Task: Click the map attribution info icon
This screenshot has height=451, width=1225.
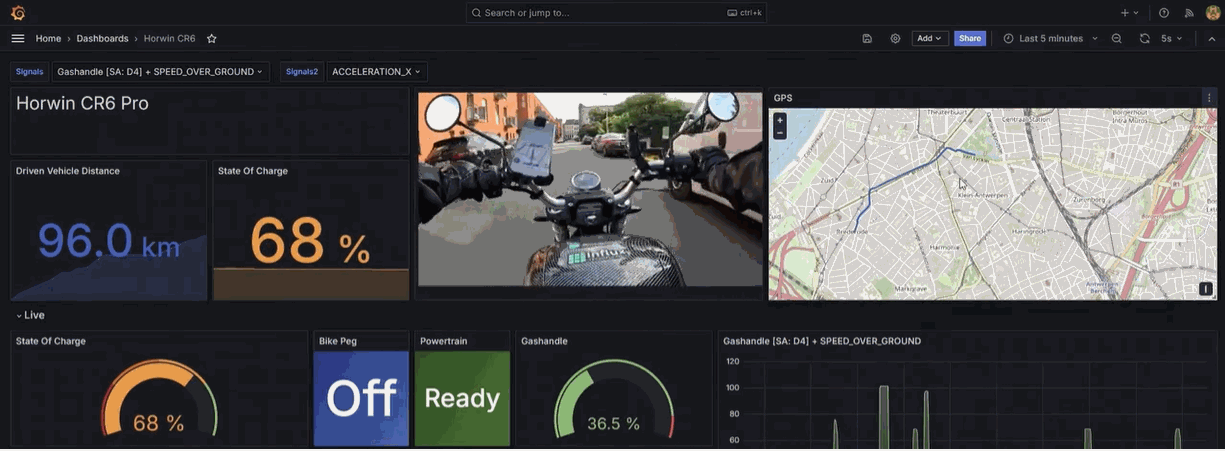Action: (1206, 289)
